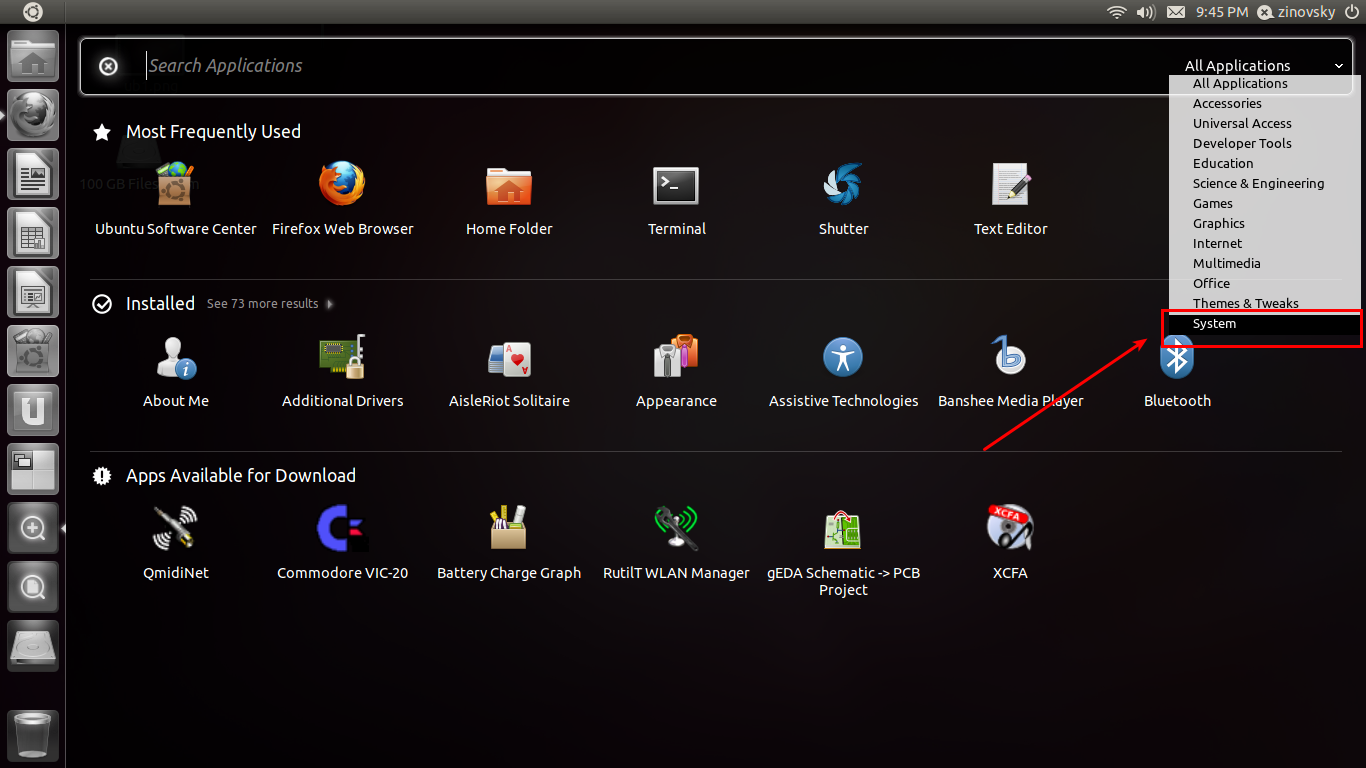The height and width of the screenshot is (768, 1366).
Task: Open the All Applications filter dropdown arrow
Action: pos(1339,66)
